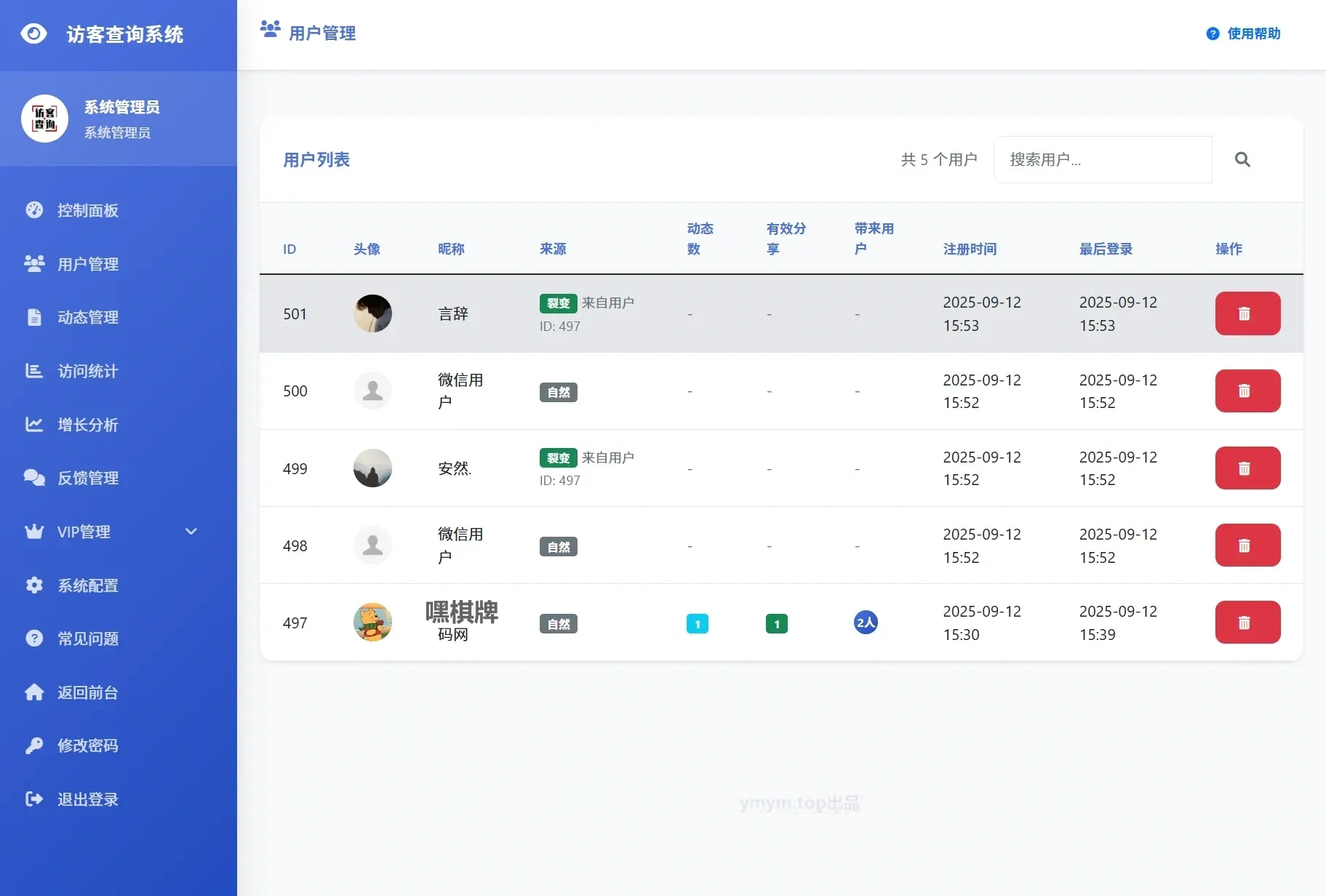Click the 搜索用户 input field
Image resolution: width=1326 pixels, height=896 pixels.
tap(1103, 159)
